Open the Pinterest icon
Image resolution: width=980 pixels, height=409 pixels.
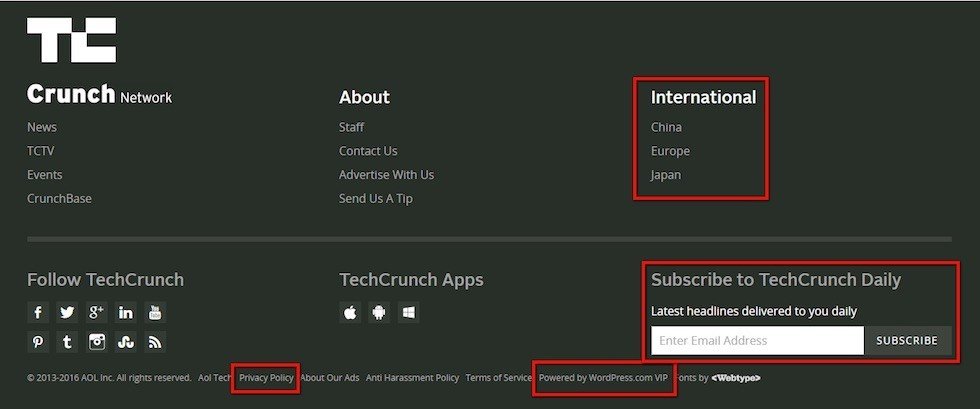38,342
